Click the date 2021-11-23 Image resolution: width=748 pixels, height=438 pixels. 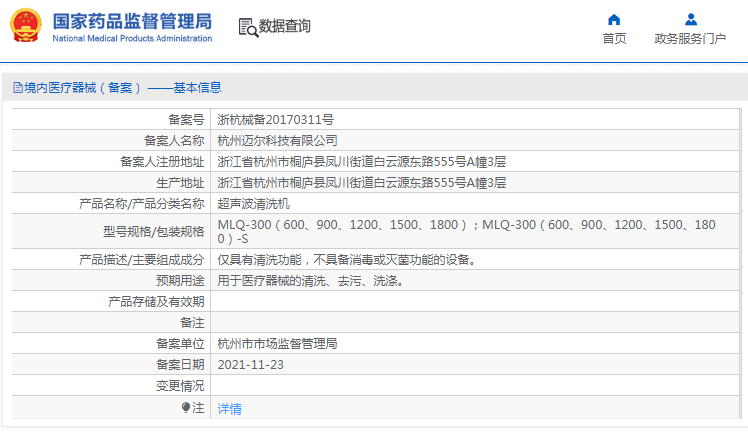(x=250, y=365)
